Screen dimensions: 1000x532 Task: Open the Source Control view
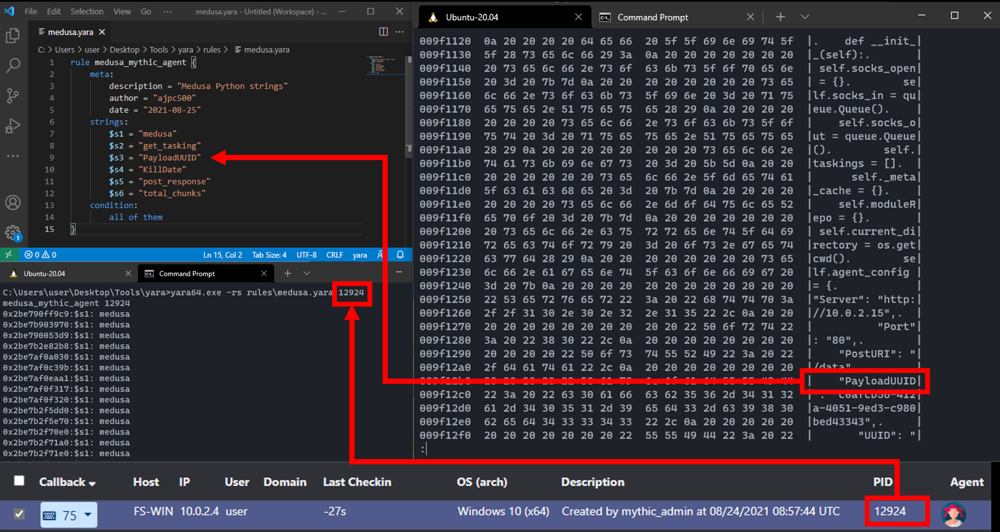pos(13,96)
